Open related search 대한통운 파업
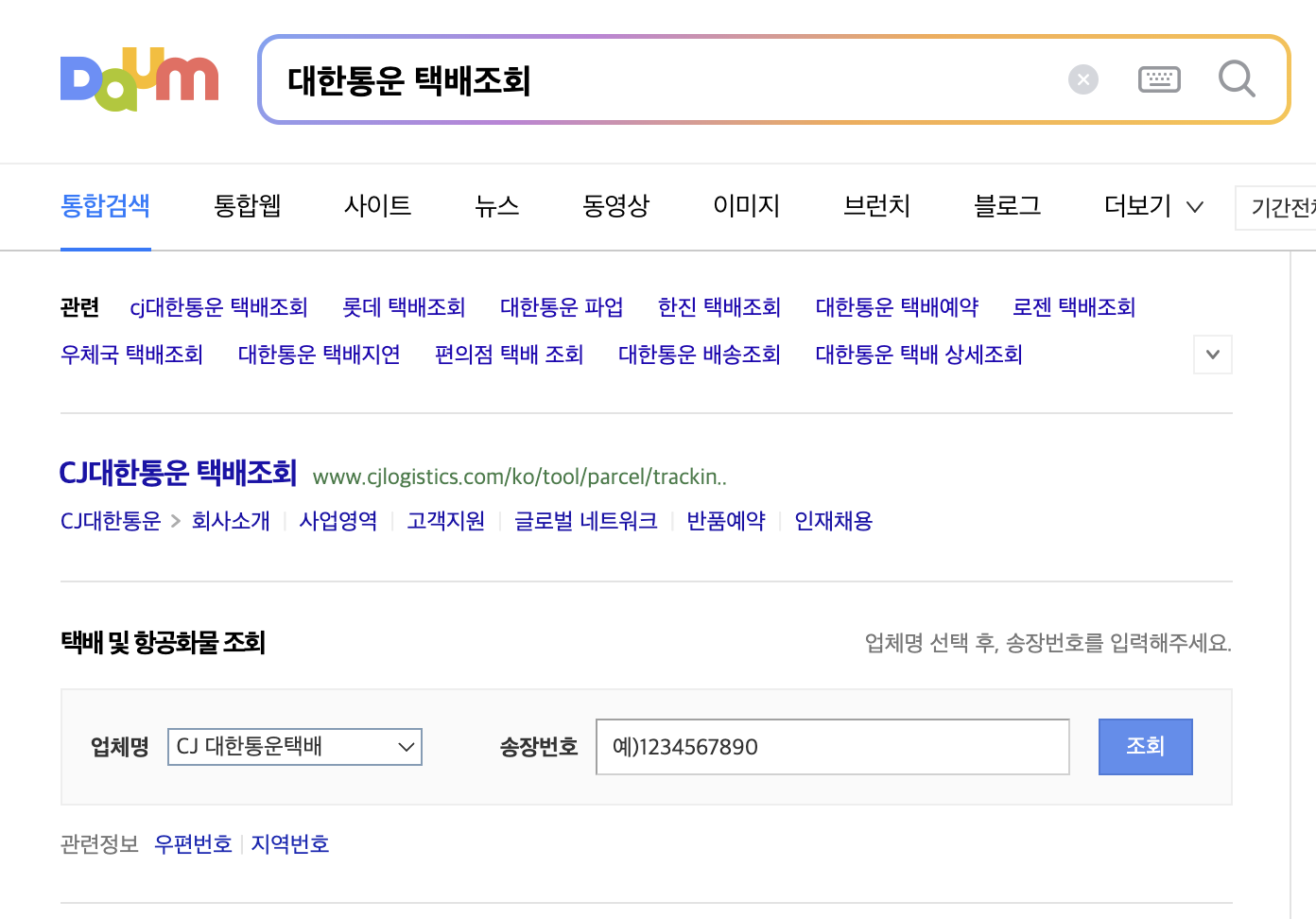This screenshot has width=1316, height=919. click(562, 307)
